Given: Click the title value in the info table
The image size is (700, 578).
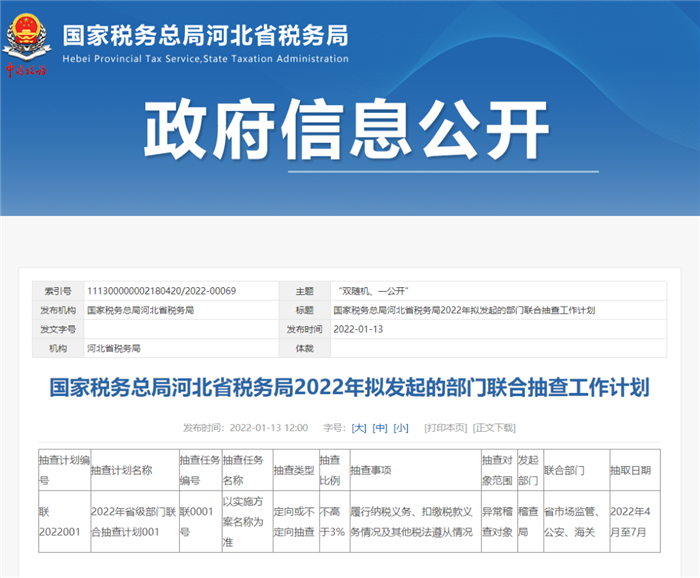Looking at the screenshot, I should click(464, 310).
